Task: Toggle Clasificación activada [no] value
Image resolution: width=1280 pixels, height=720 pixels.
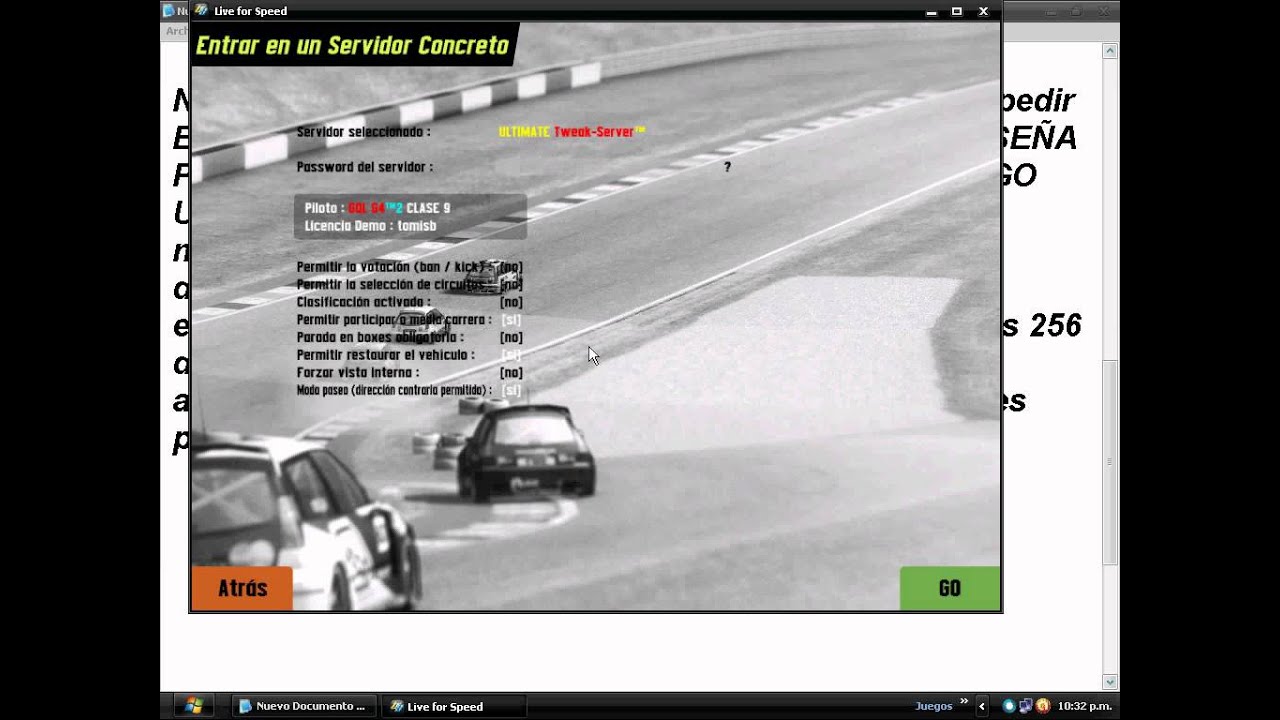Action: click(x=511, y=302)
